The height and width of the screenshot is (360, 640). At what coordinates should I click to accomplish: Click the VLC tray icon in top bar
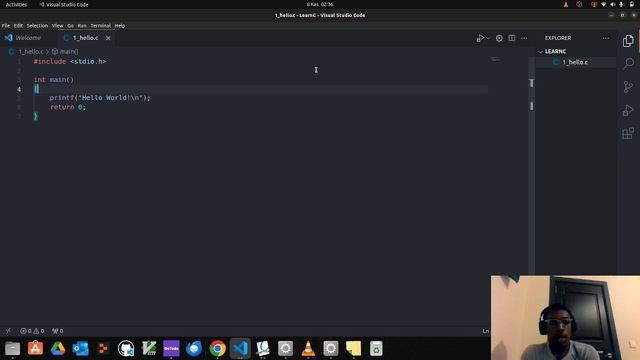(x=566, y=4)
